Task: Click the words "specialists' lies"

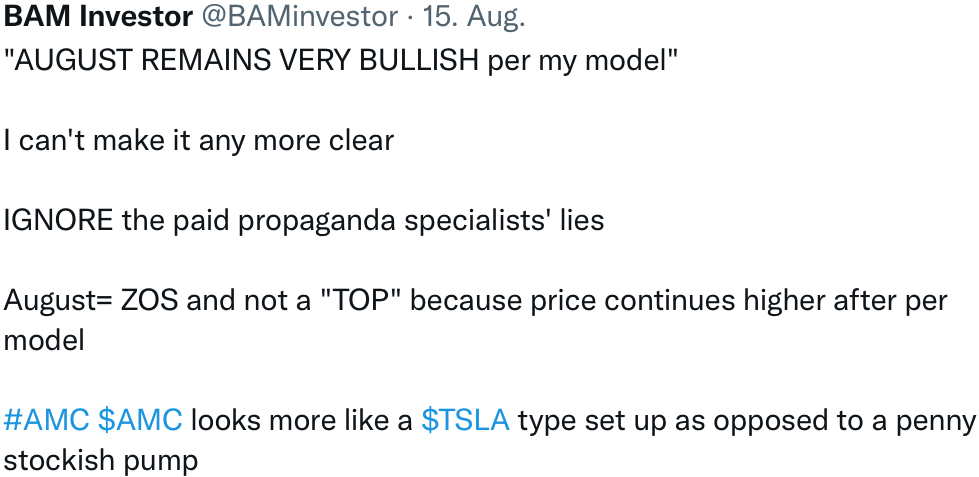Action: (x=504, y=220)
